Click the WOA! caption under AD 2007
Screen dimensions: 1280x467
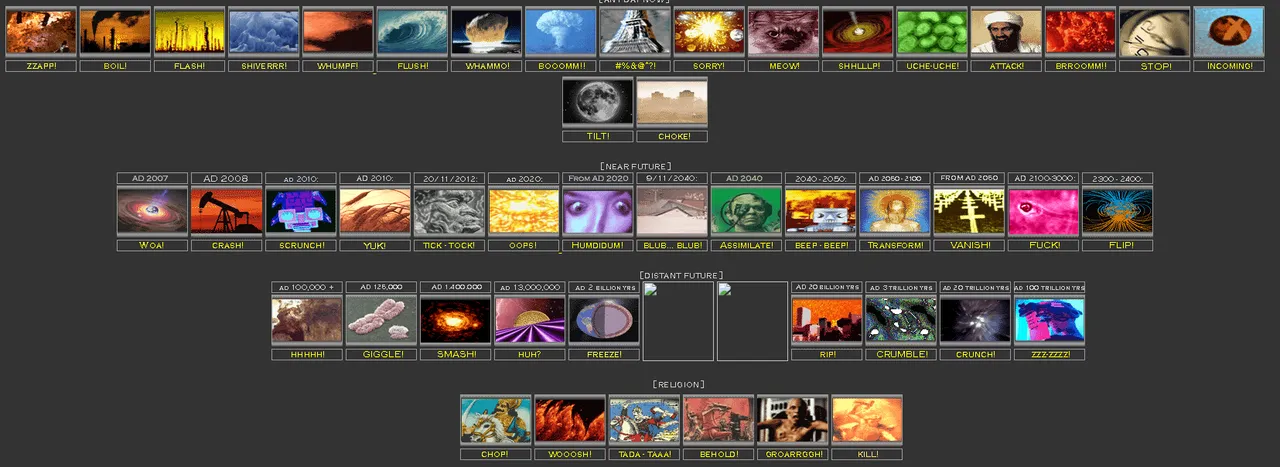(152, 245)
